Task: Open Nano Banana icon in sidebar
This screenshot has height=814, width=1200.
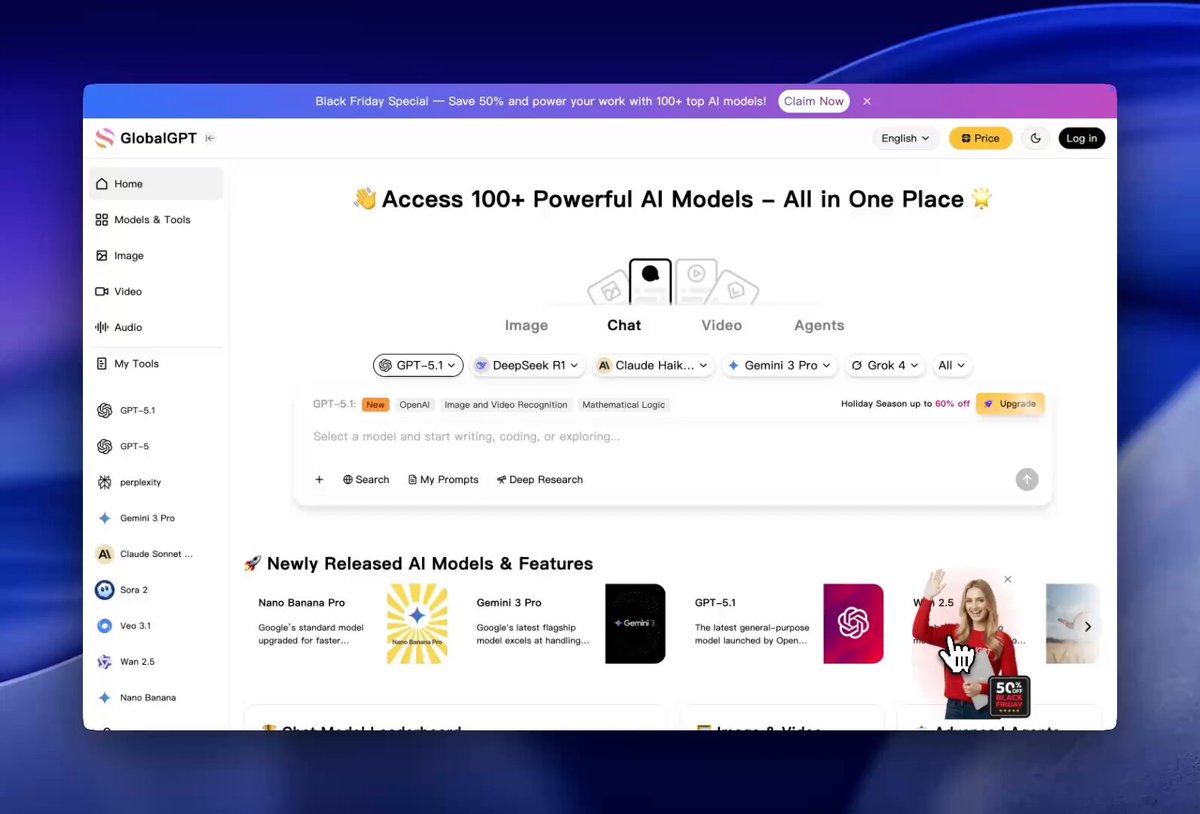Action: (104, 698)
